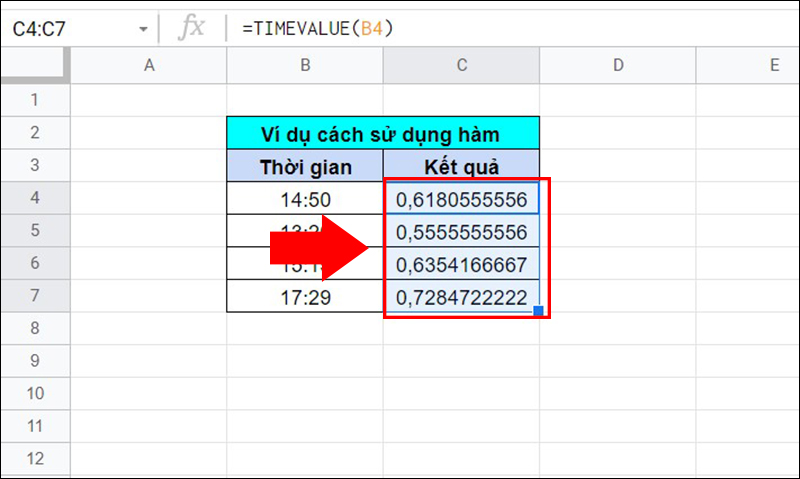Select the column E header
This screenshot has height=479, width=800.
[774, 66]
